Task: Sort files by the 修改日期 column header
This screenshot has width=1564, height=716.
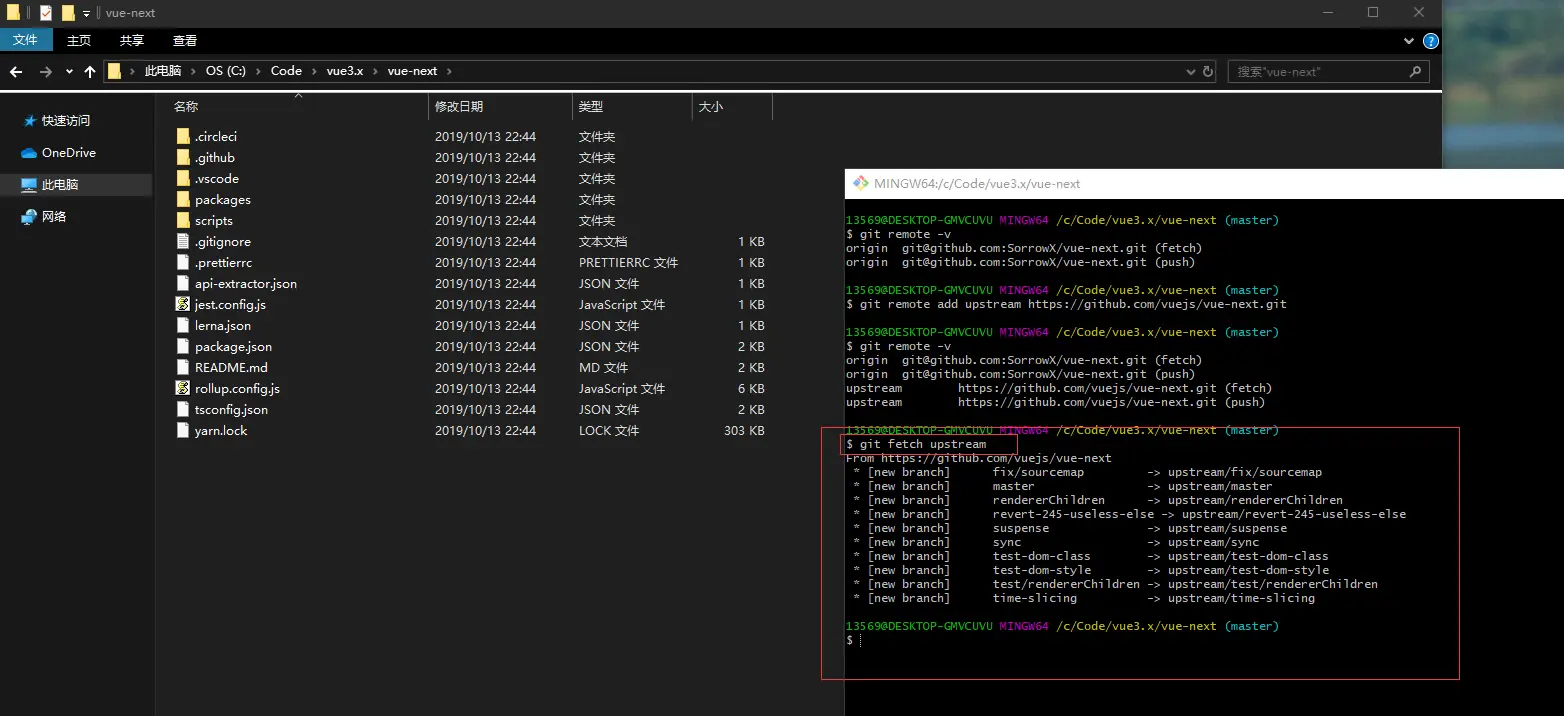Action: [458, 106]
